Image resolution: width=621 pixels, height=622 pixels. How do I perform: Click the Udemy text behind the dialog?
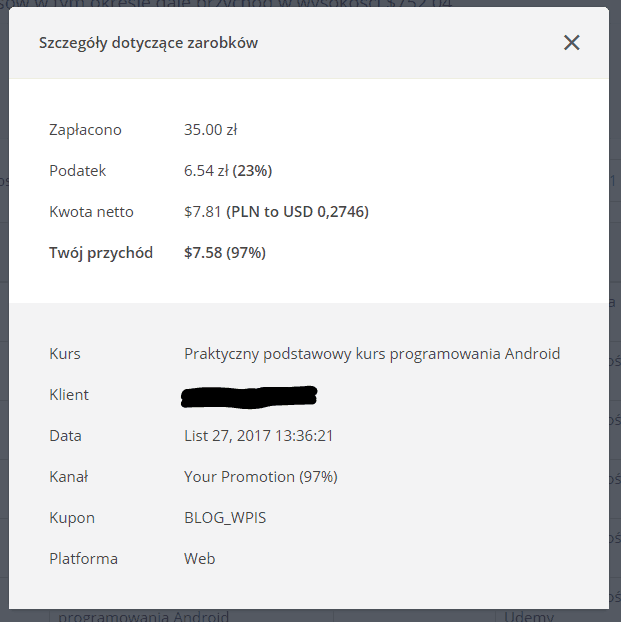[x=529, y=616]
